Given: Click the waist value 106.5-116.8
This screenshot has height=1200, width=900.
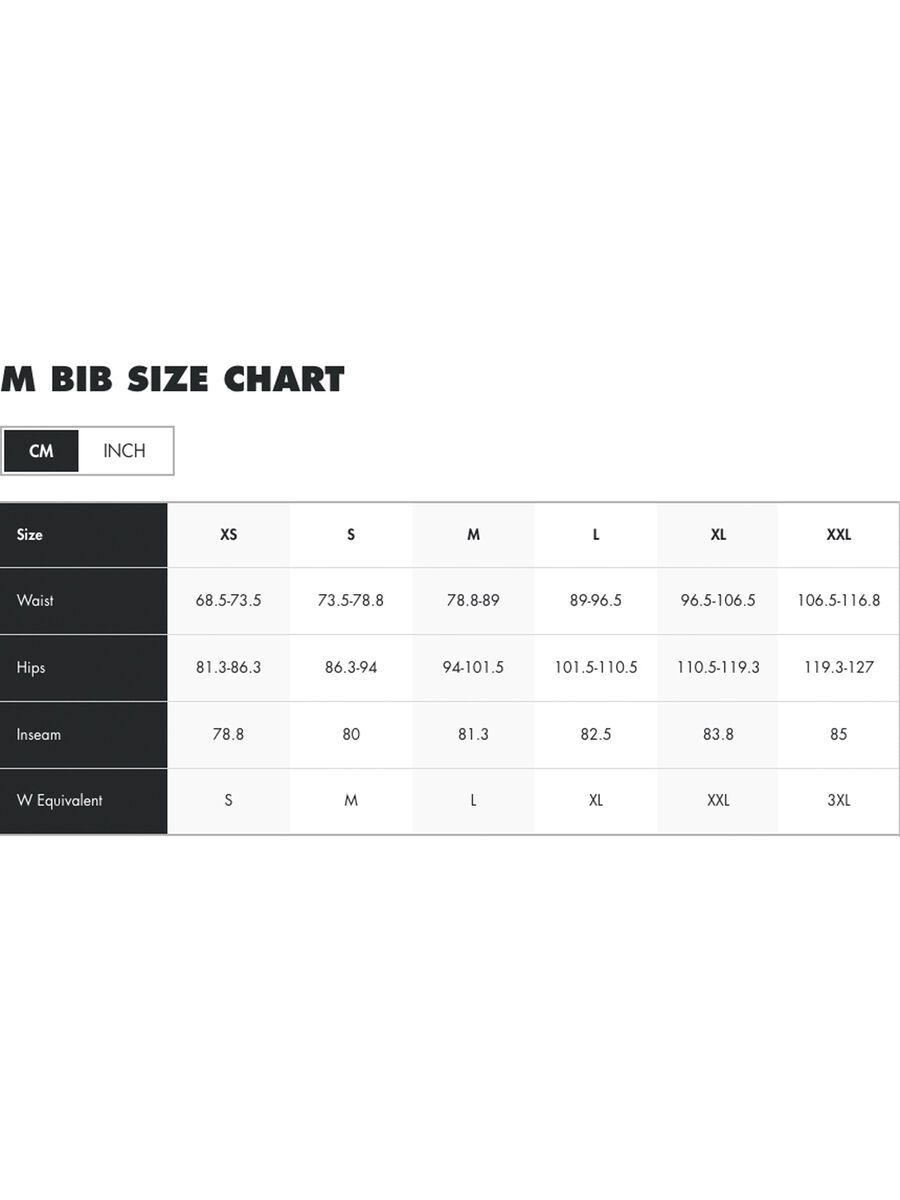Looking at the screenshot, I should click(838, 601).
